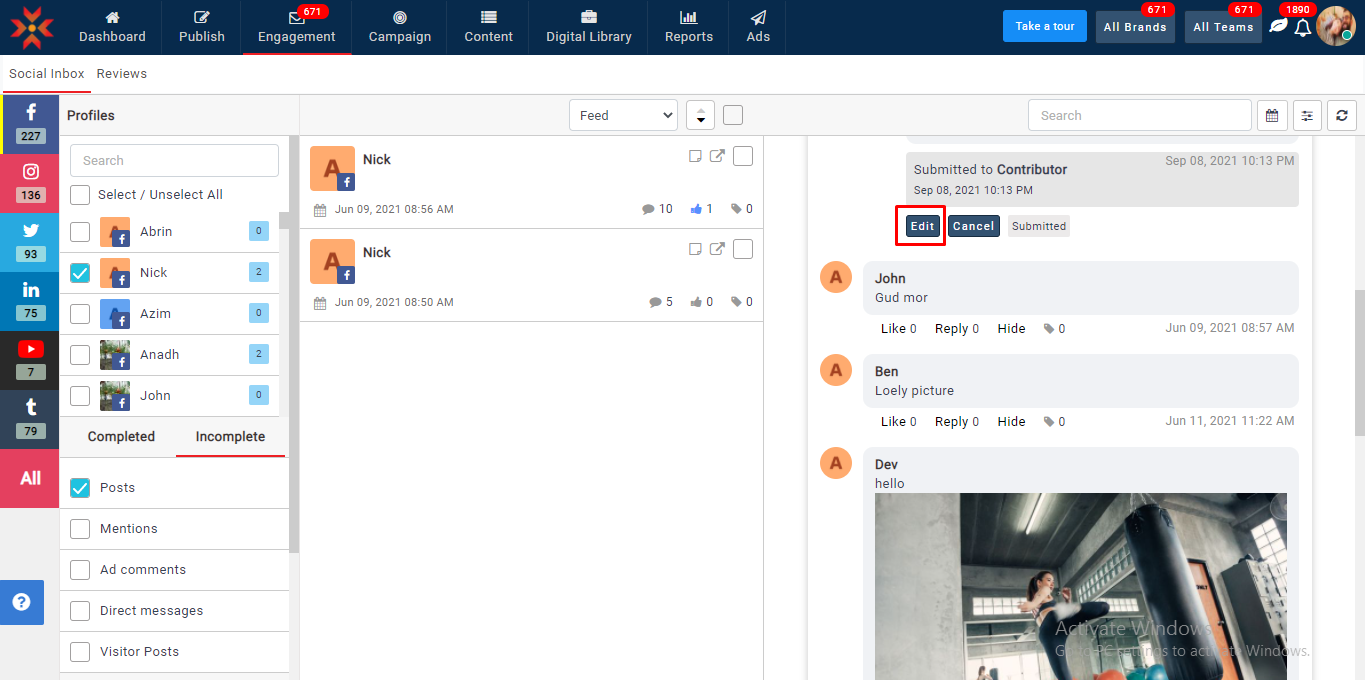Click the Edit button on submitted reply

pos(922,226)
